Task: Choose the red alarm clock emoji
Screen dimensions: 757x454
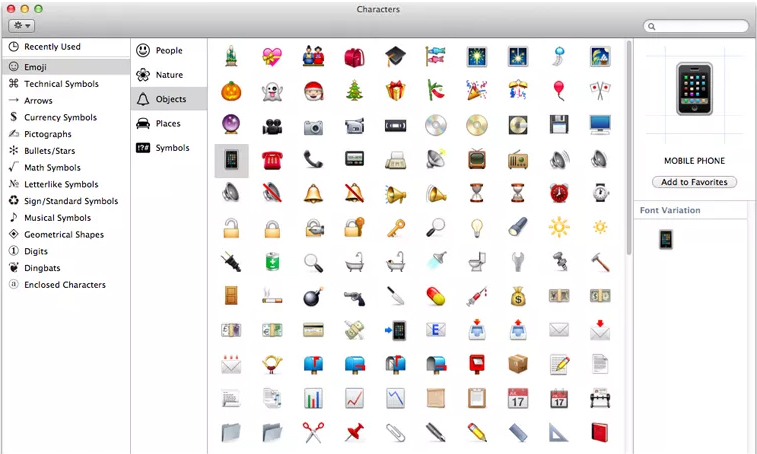Action: 559,194
